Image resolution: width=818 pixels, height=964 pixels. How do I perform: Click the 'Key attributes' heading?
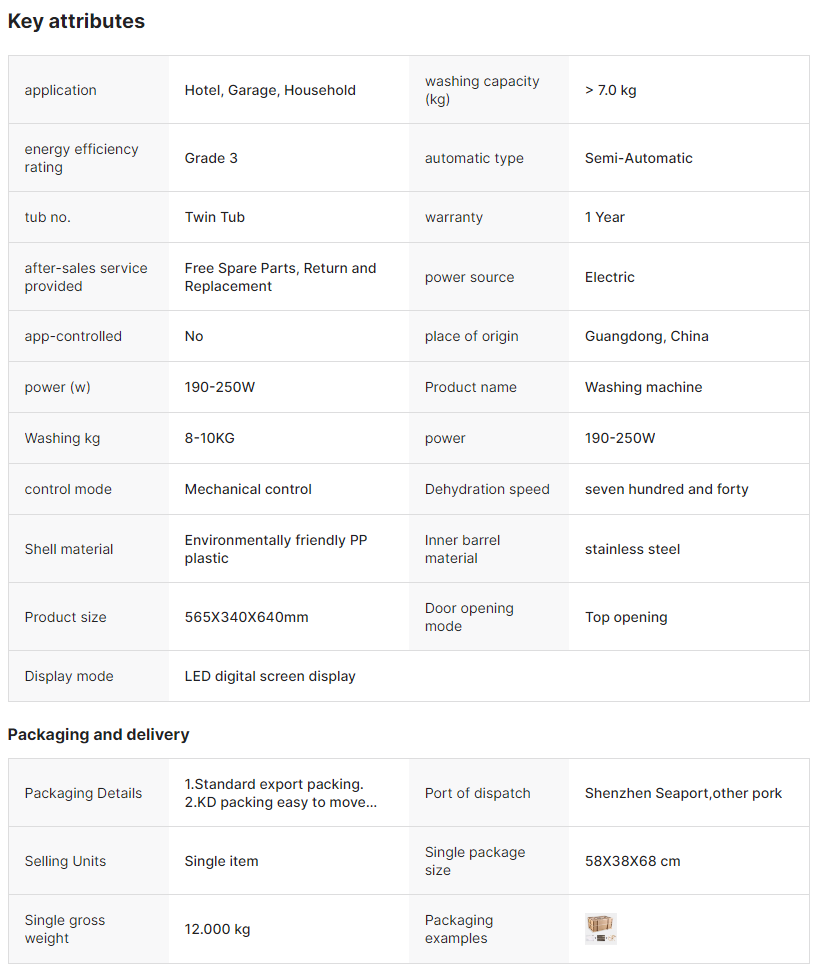76,21
